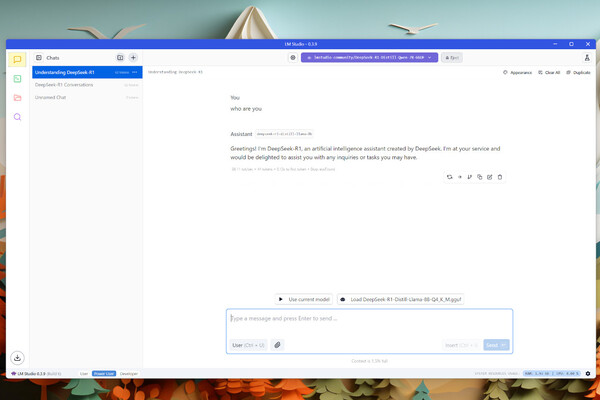Create a new chat with plus icon
Viewport: 600px width, 400px height.
pos(133,58)
